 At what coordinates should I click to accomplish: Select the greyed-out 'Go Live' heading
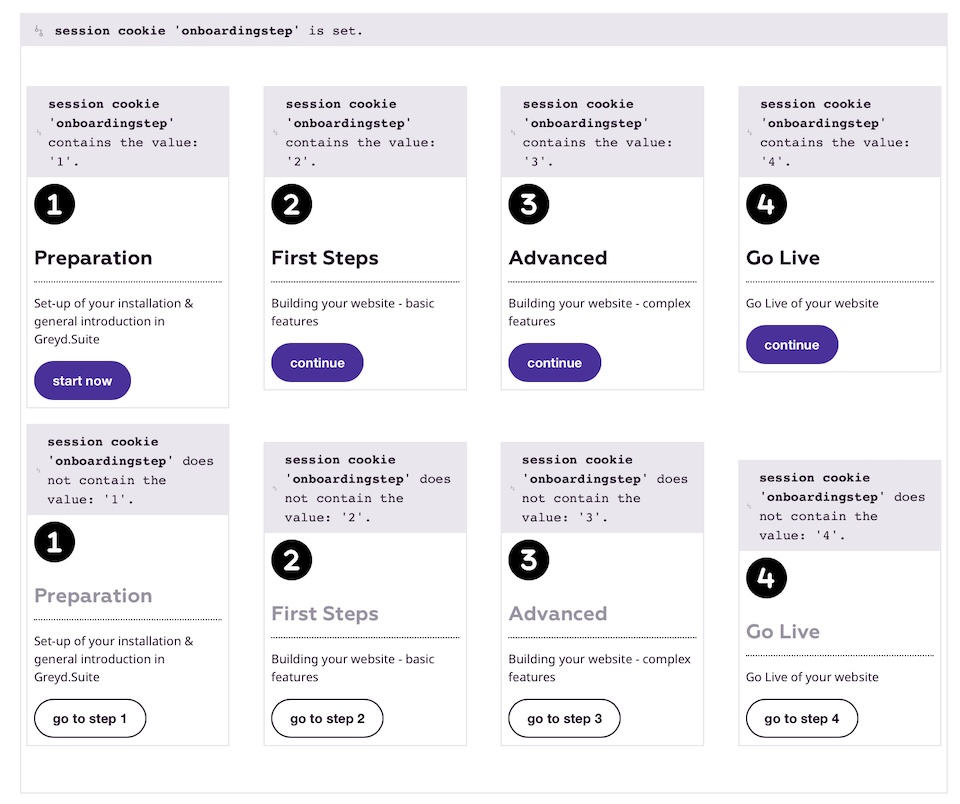tap(783, 632)
